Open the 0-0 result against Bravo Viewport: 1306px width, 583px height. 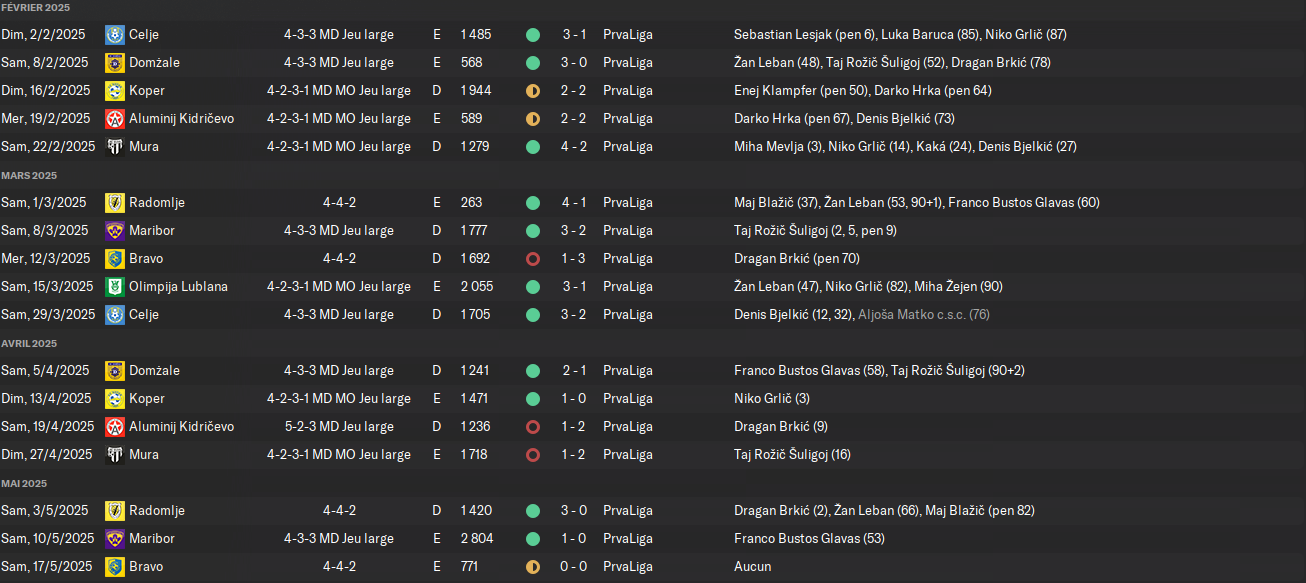pos(575,566)
